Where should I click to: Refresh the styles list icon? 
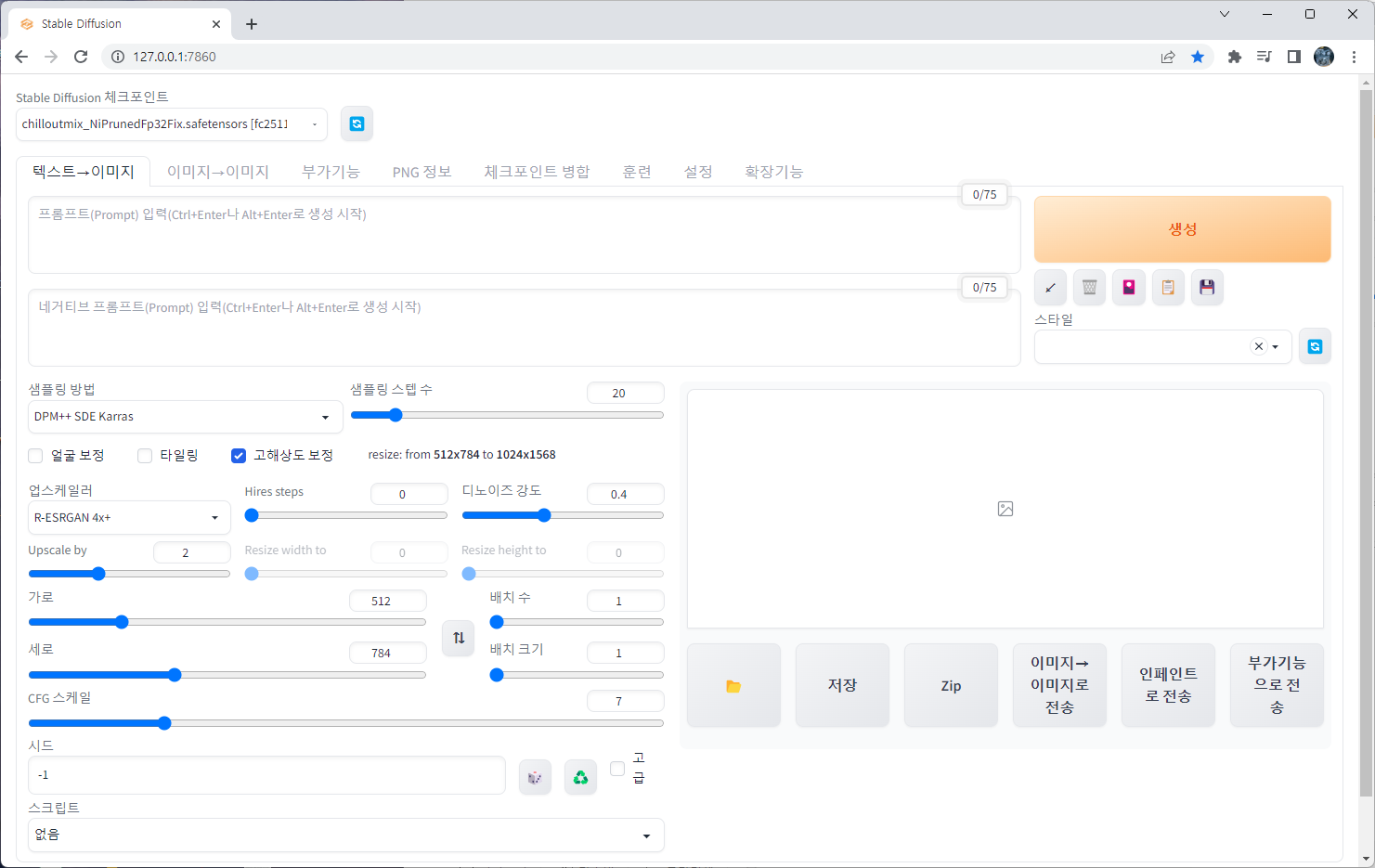click(1315, 346)
